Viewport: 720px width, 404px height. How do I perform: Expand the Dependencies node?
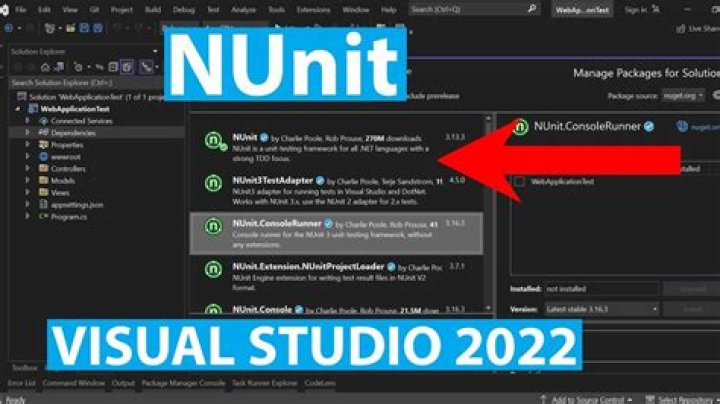pyautogui.click(x=27, y=133)
